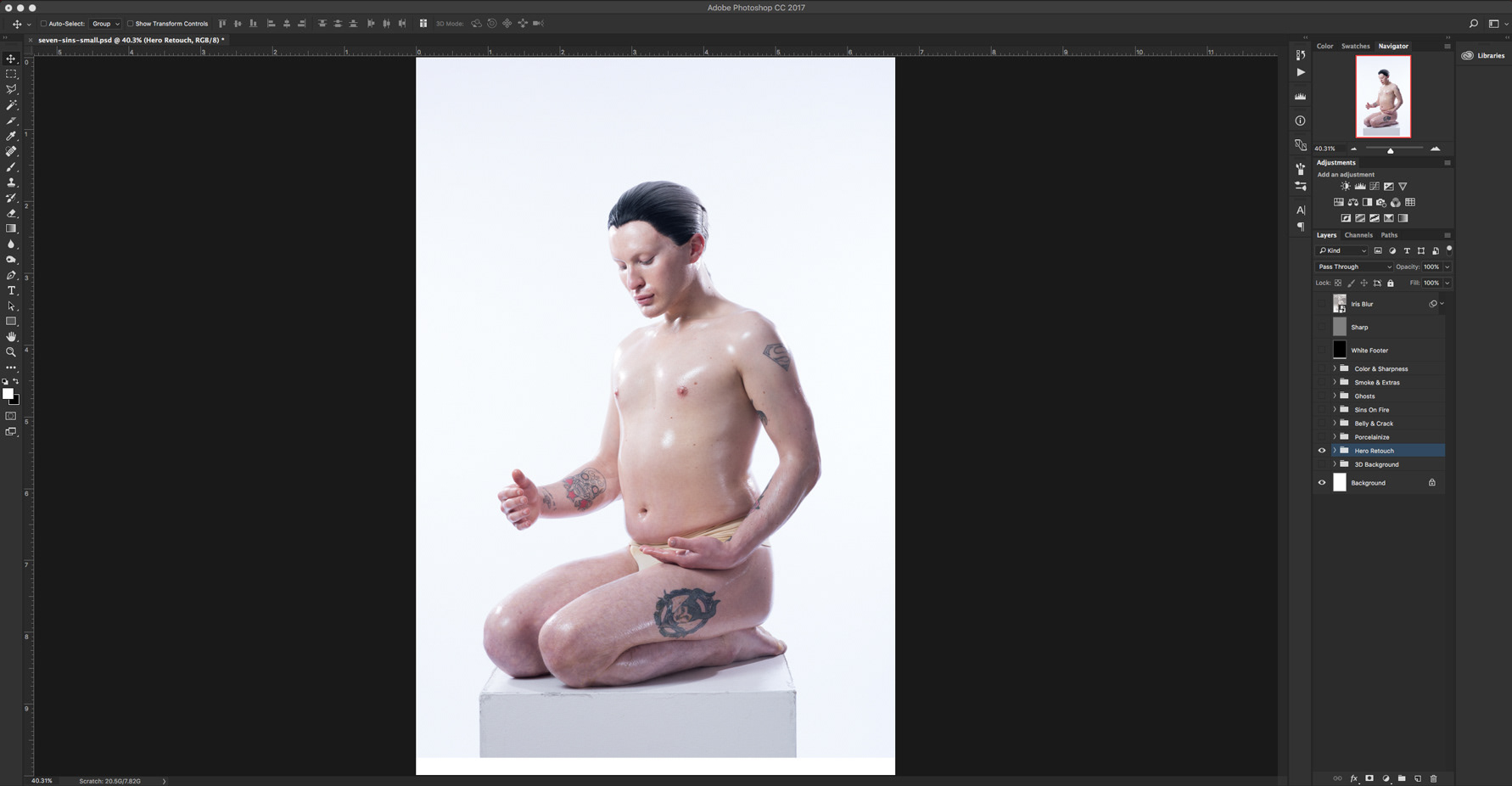This screenshot has width=1512, height=786.
Task: Show the 3D Background group
Action: (x=1322, y=464)
